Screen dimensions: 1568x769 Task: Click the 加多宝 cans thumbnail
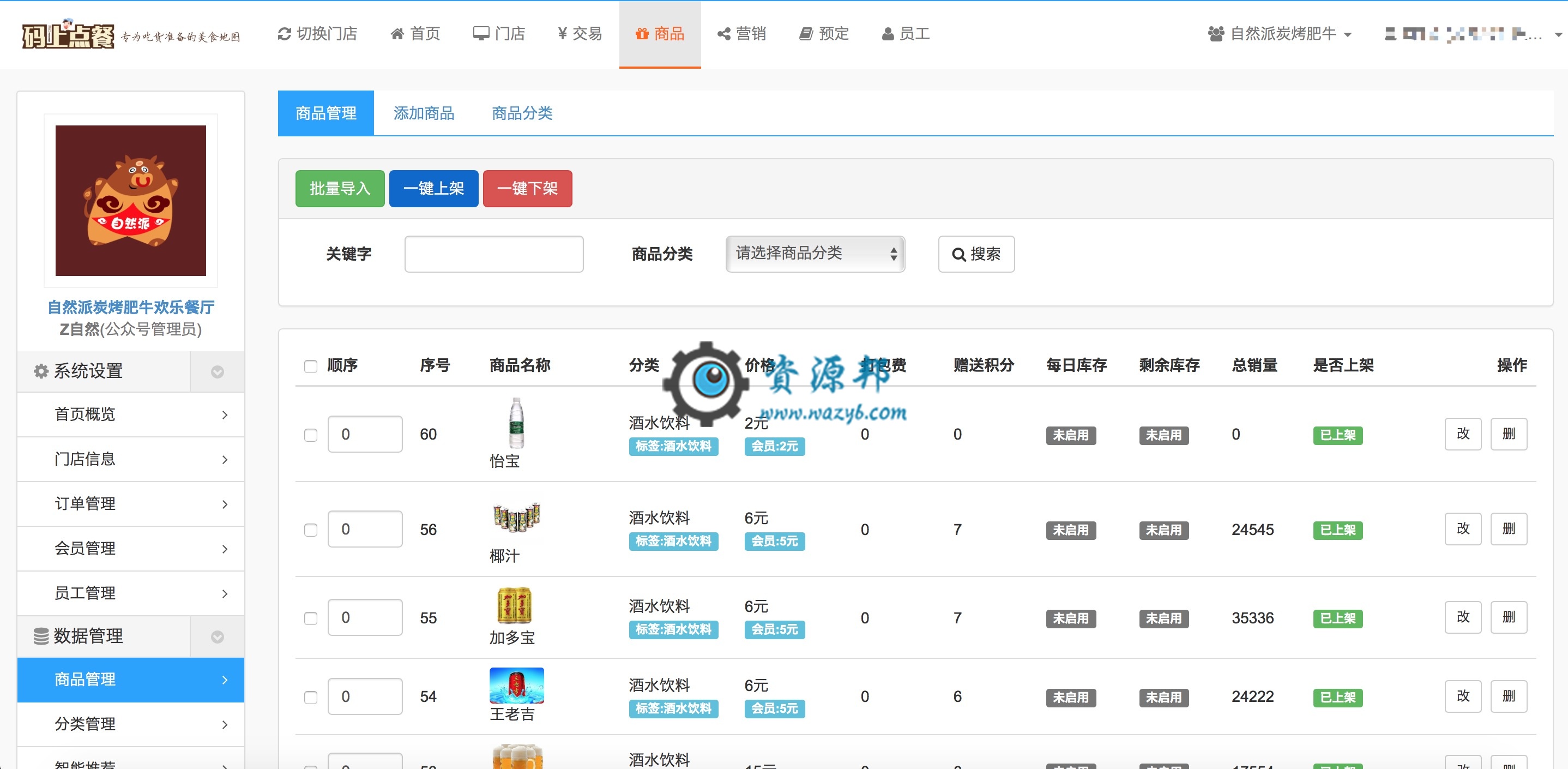click(514, 605)
